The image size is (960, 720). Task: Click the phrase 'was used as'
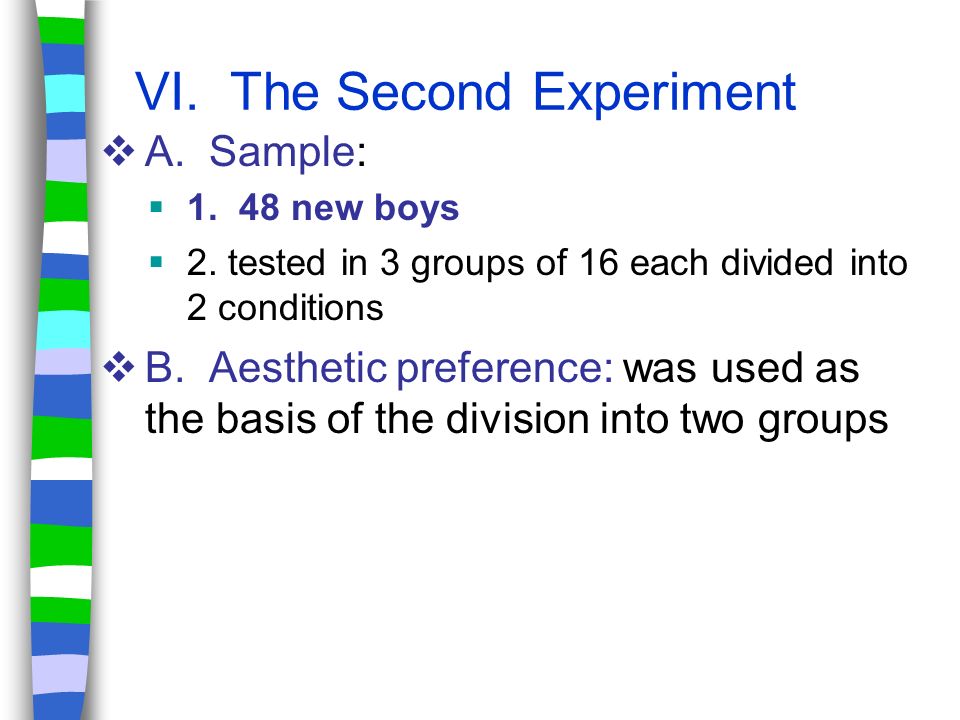[x=741, y=368]
